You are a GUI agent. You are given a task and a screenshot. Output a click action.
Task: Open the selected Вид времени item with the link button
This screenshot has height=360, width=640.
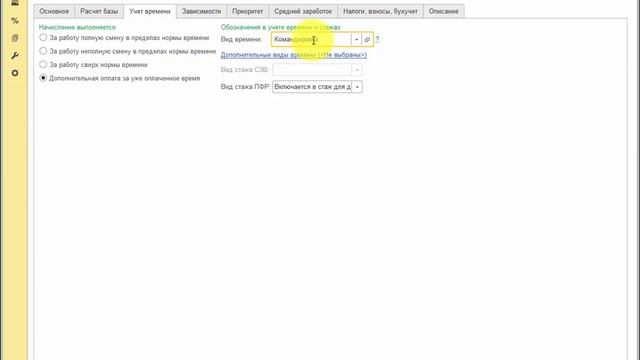coord(367,40)
